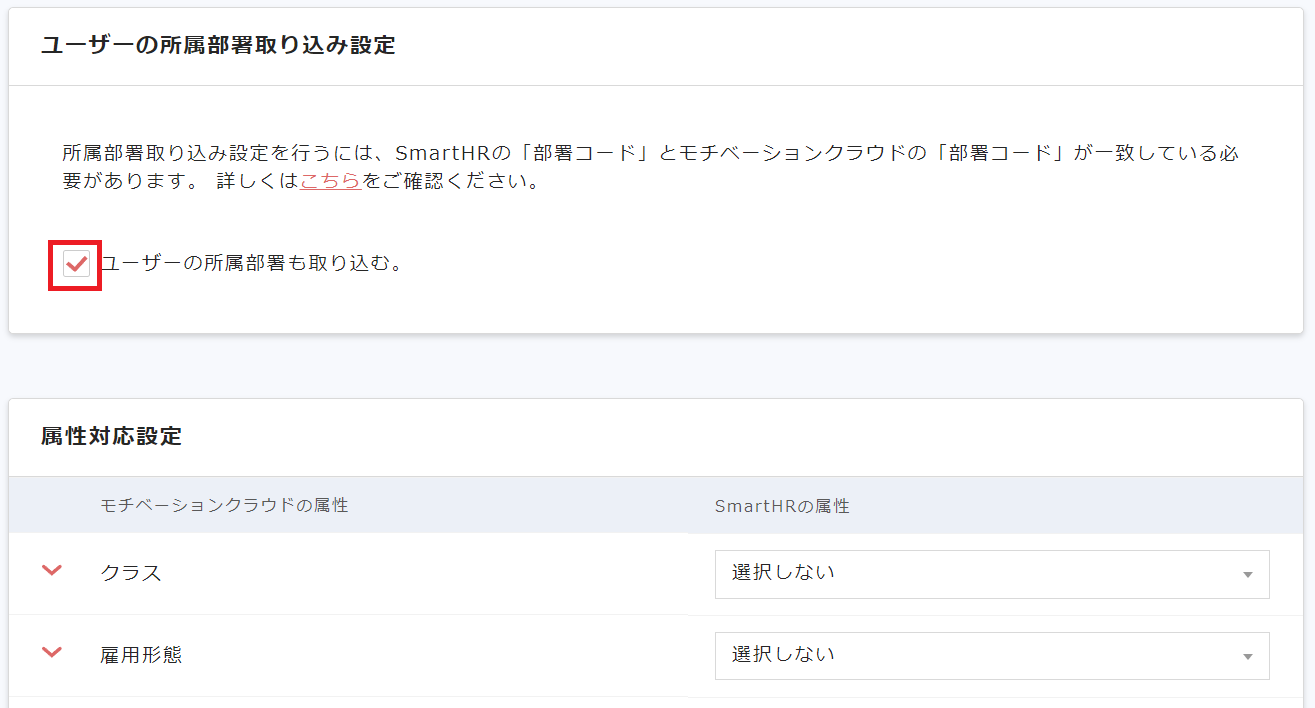
Task: Click the red checkmark icon in the checkbox
Action: click(76, 265)
